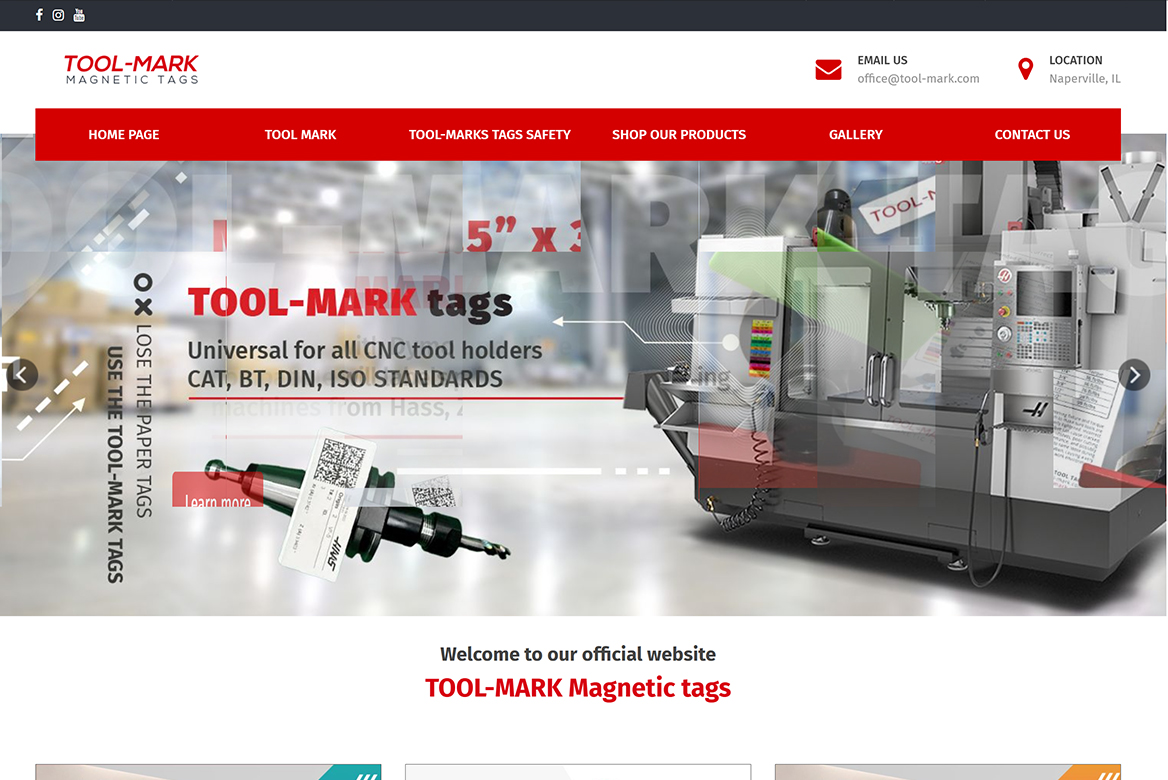1168x780 pixels.
Task: Open the GALLERY menu item
Action: [x=855, y=135]
